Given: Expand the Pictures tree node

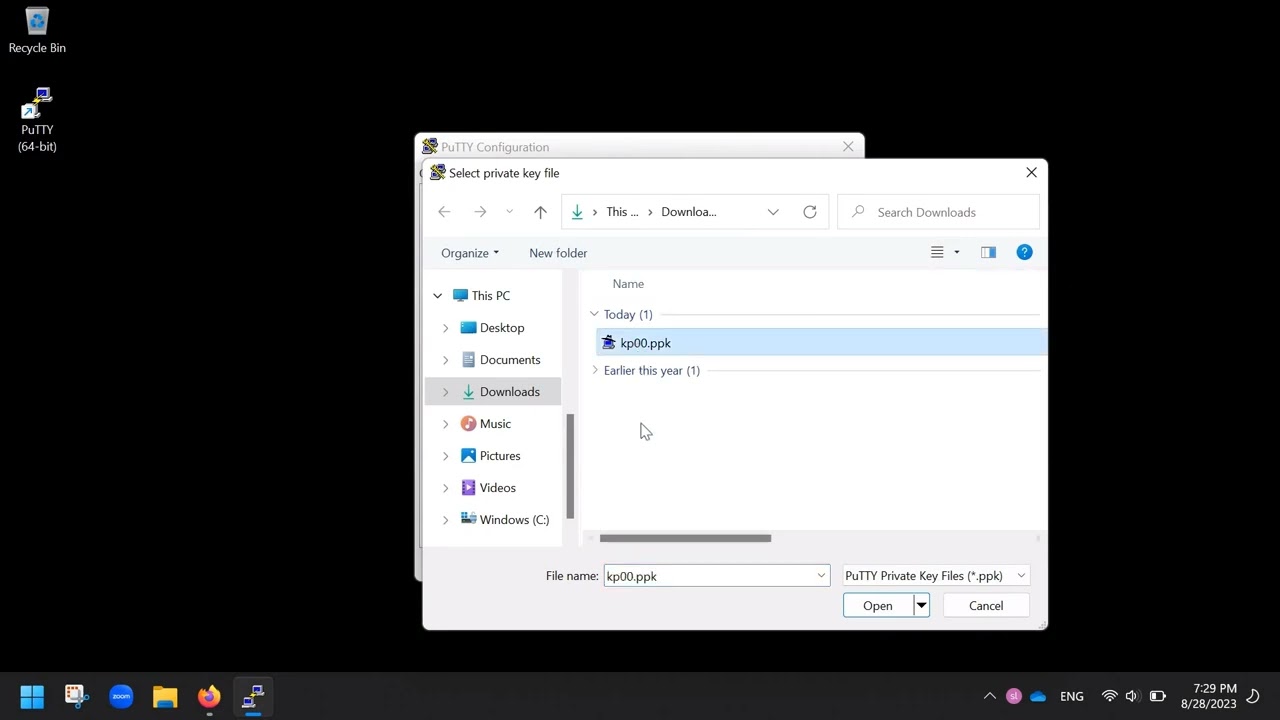Looking at the screenshot, I should pos(446,456).
